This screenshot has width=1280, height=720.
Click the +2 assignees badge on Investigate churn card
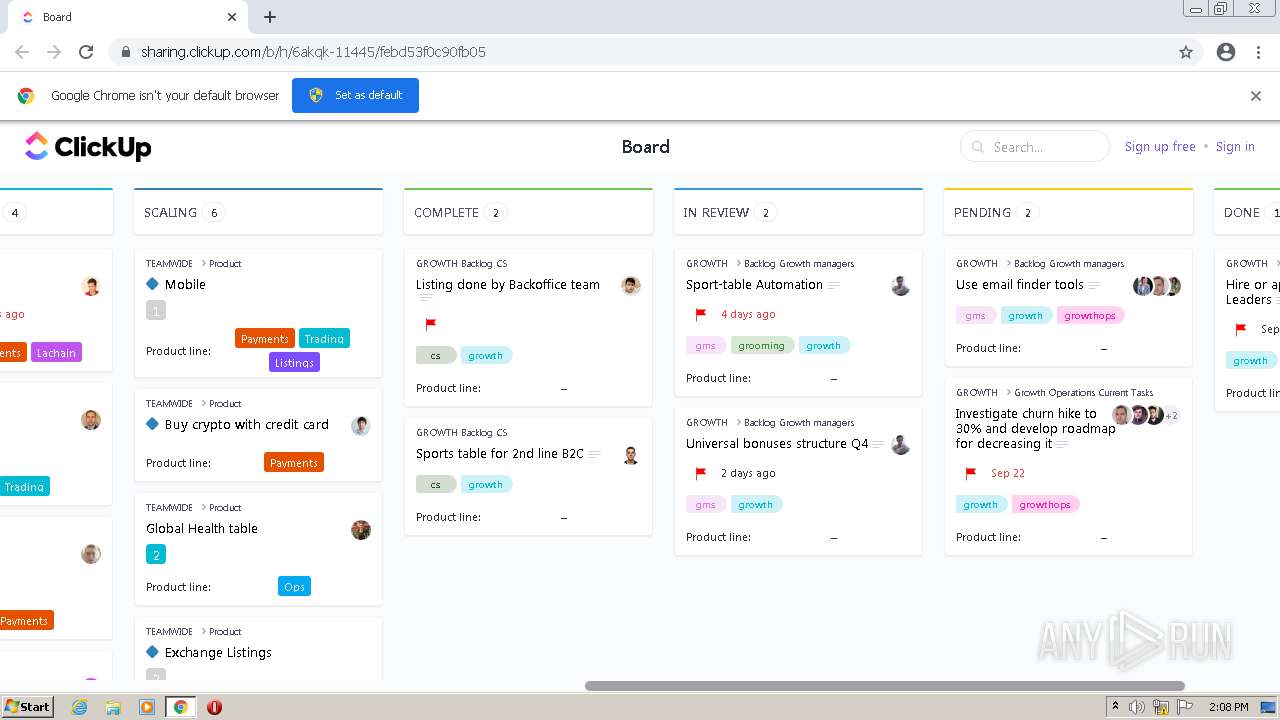[x=1172, y=415]
